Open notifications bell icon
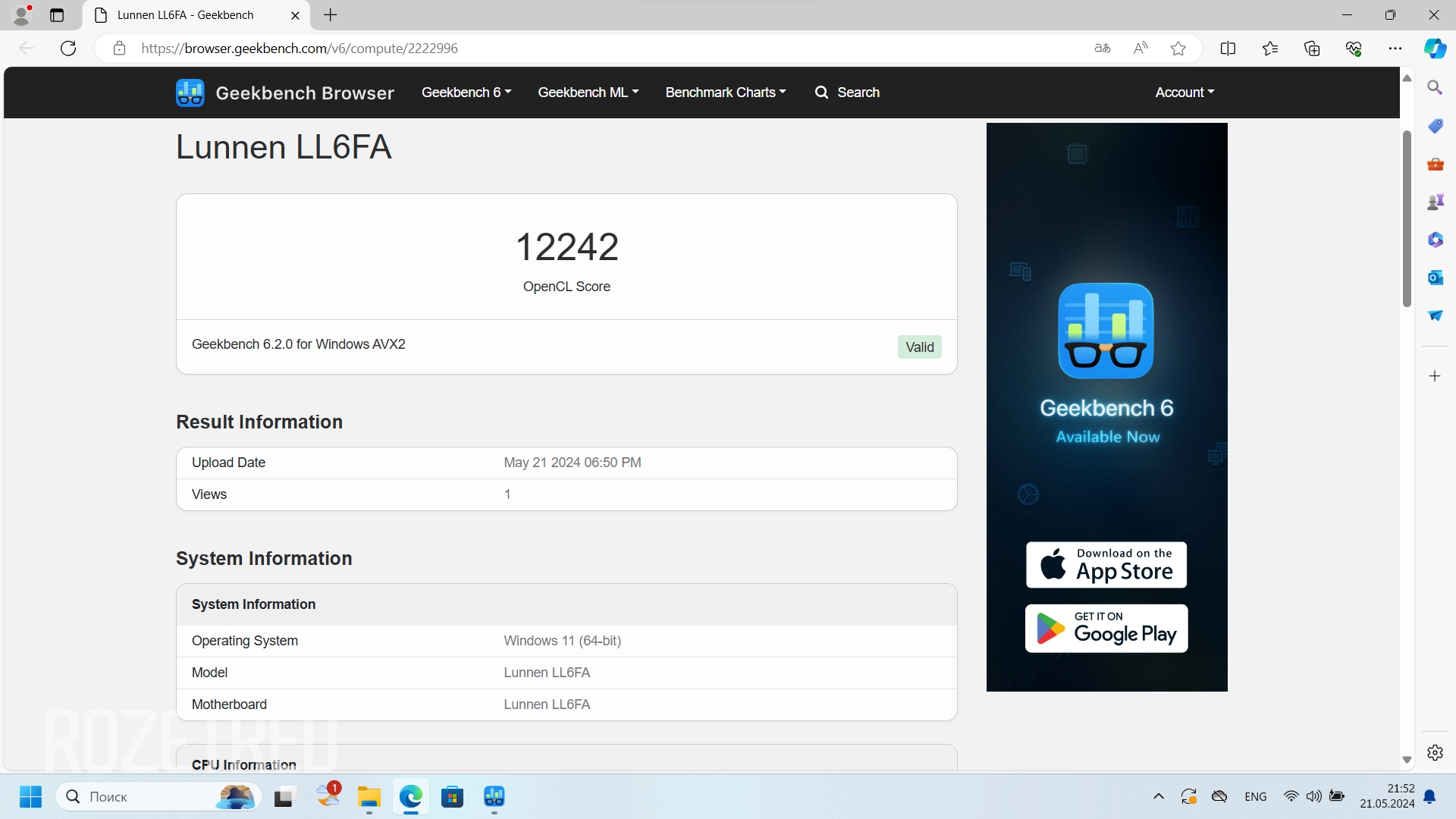 click(1429, 797)
